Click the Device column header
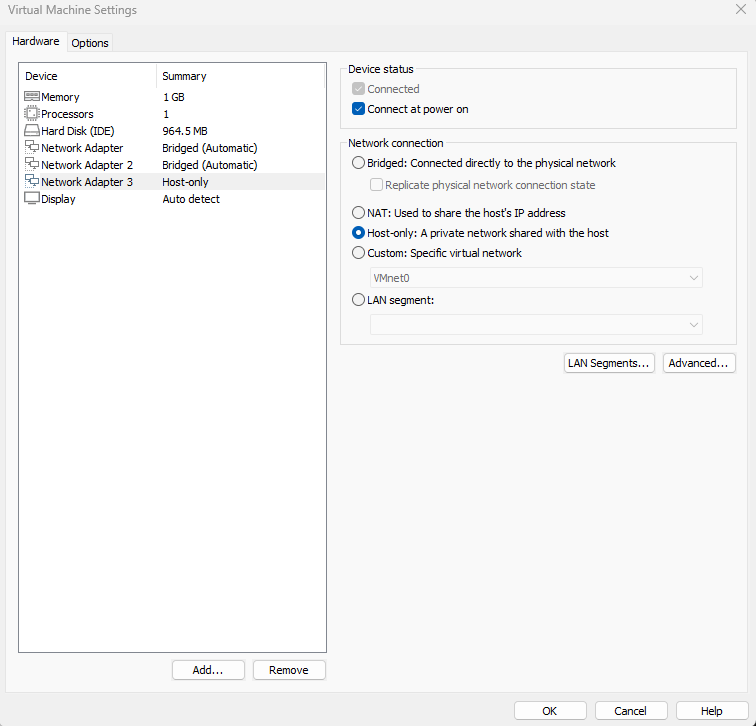The height and width of the screenshot is (726, 756). tap(88, 76)
